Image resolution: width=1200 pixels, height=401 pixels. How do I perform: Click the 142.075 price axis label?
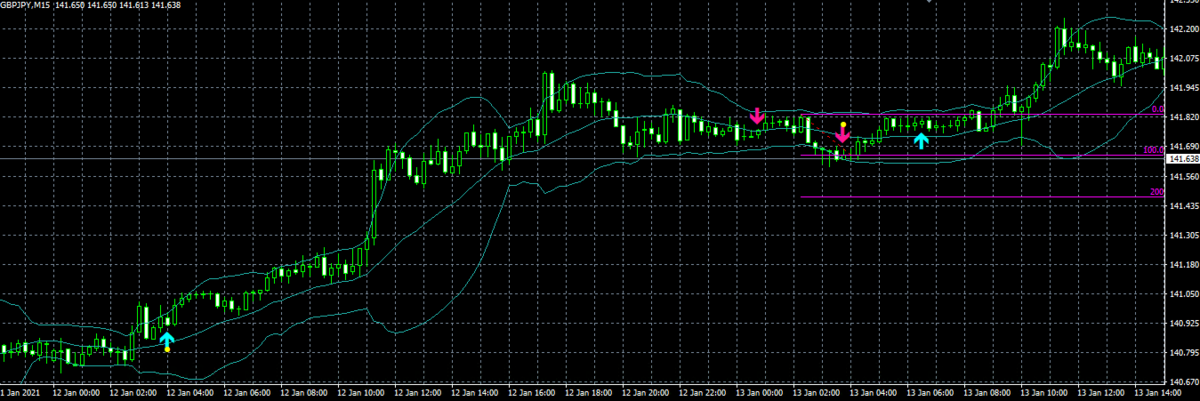point(1184,59)
